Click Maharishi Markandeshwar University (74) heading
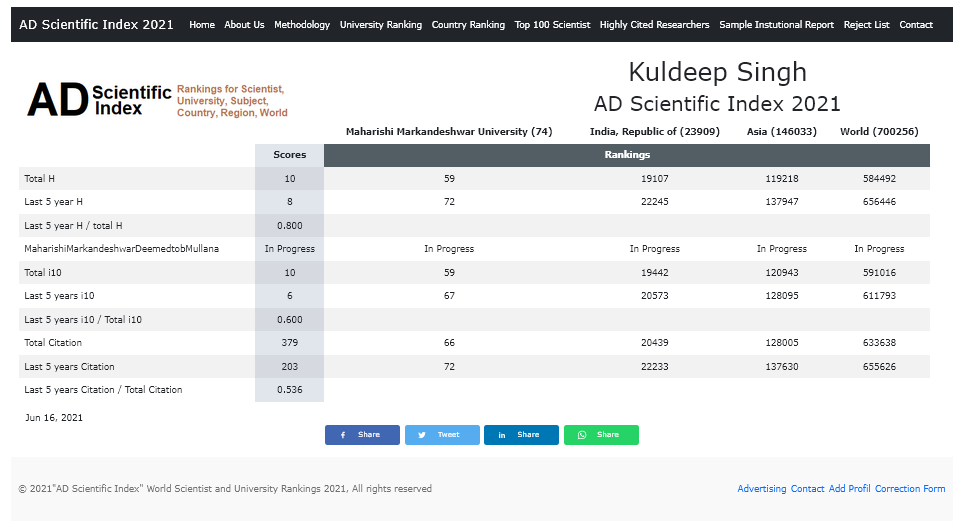The height and width of the screenshot is (529, 967). 449,131
